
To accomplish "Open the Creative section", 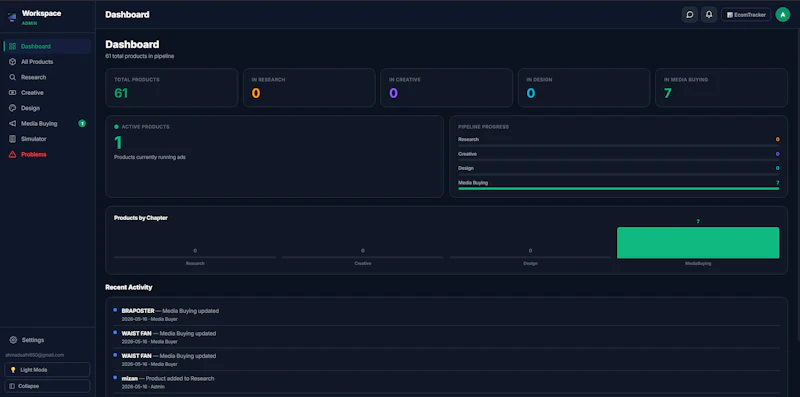I will pyautogui.click(x=47, y=92).
